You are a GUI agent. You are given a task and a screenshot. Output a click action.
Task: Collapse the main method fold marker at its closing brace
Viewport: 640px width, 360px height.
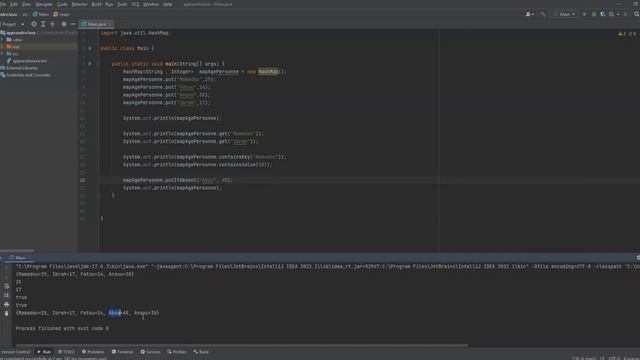(98, 196)
